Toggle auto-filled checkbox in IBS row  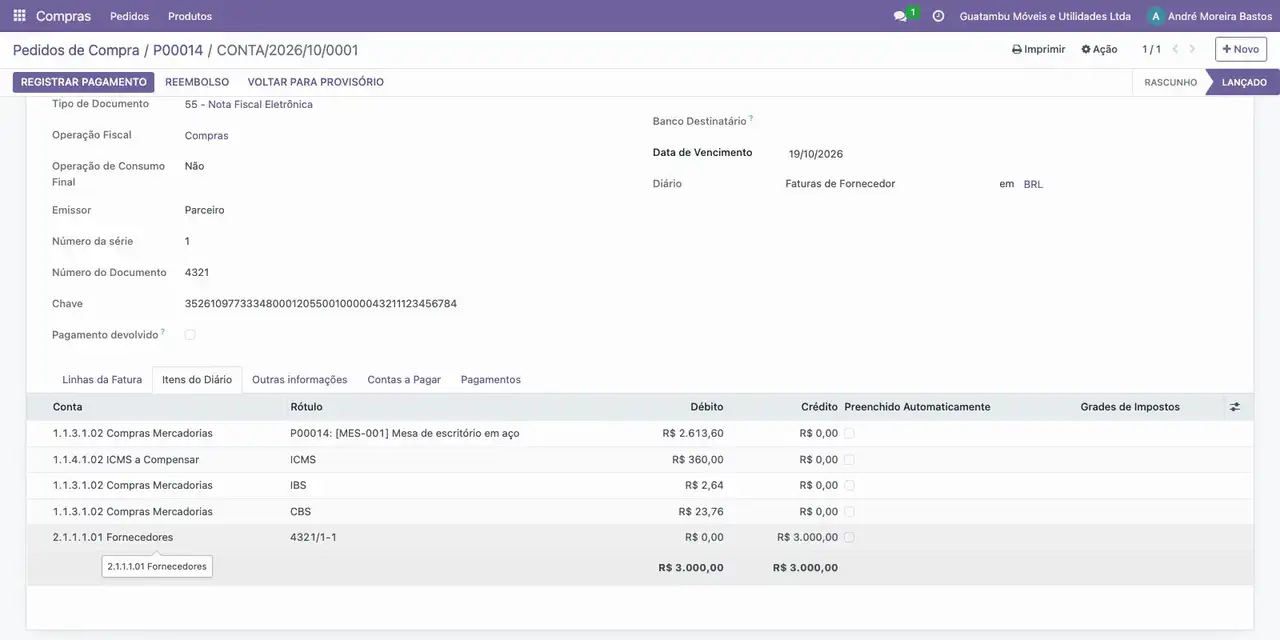[849, 485]
